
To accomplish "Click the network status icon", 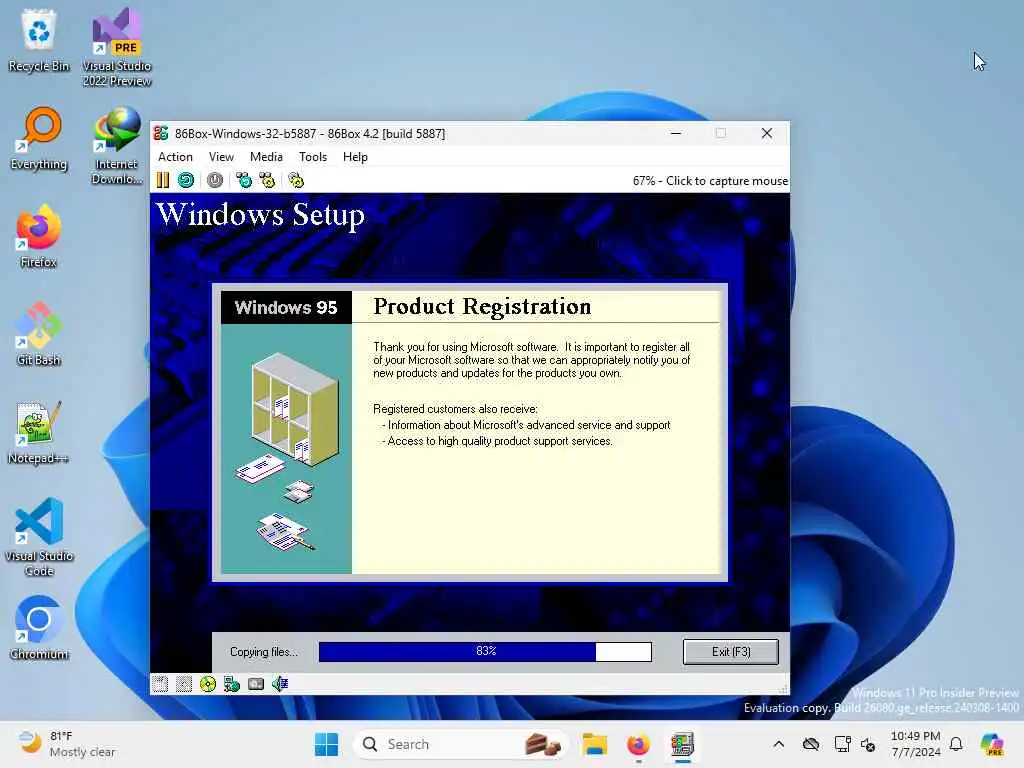I will tap(232, 684).
